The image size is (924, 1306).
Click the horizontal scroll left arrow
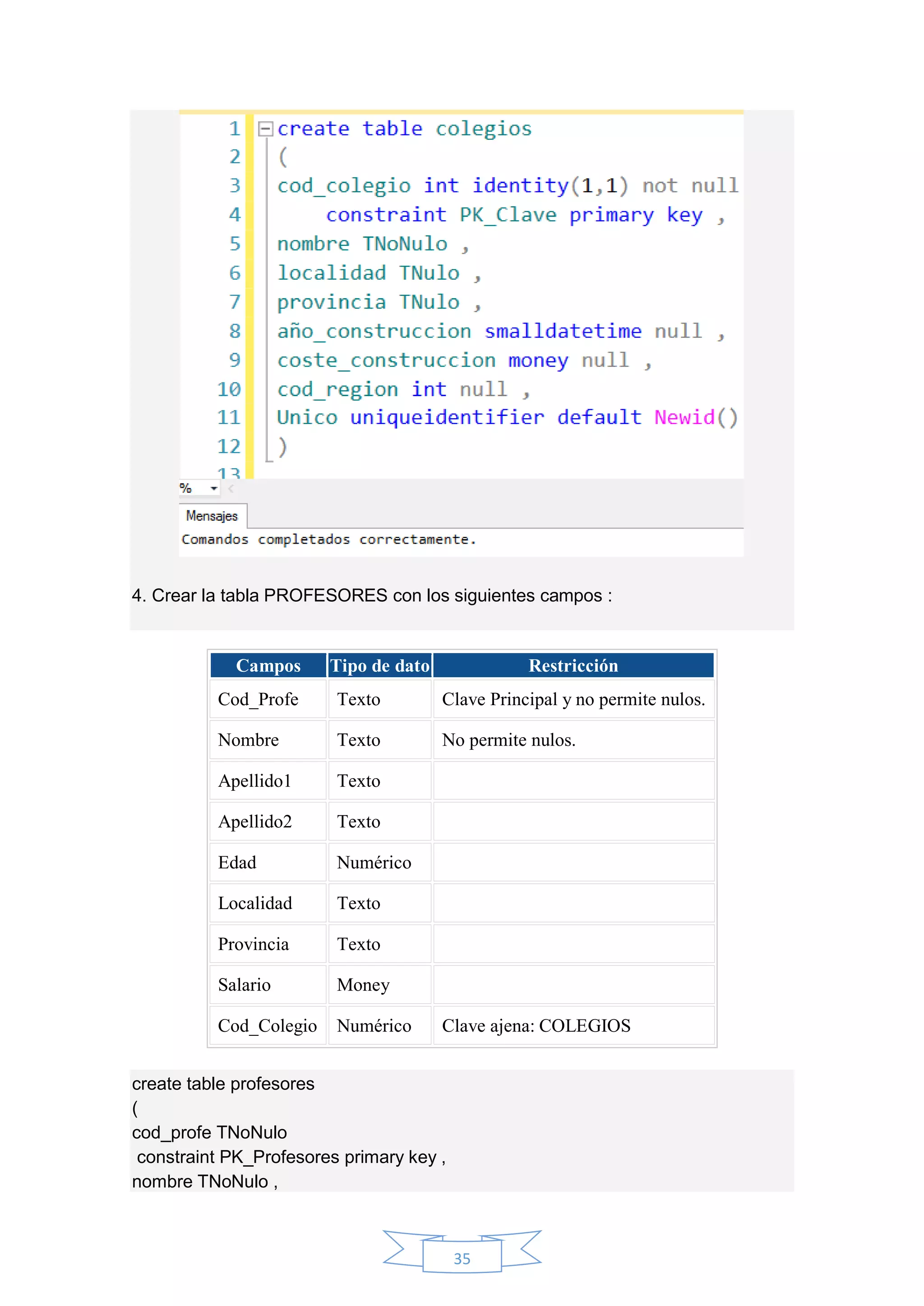click(x=231, y=489)
